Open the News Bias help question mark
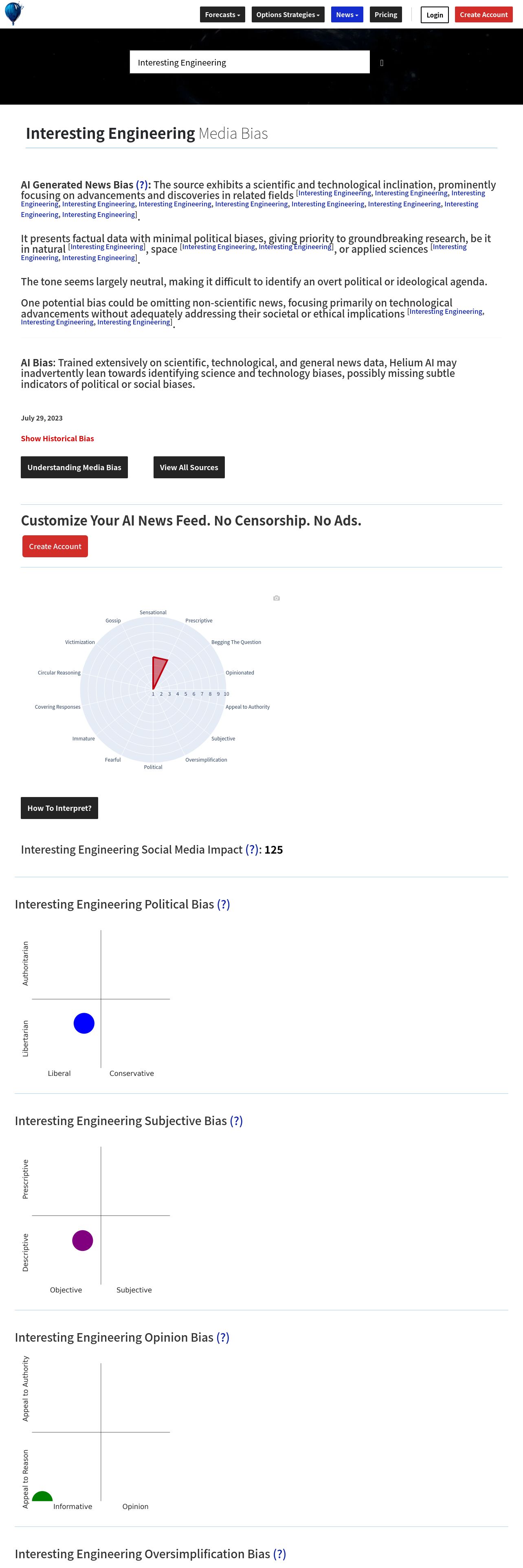This screenshot has height=1568, width=523. 142,184
